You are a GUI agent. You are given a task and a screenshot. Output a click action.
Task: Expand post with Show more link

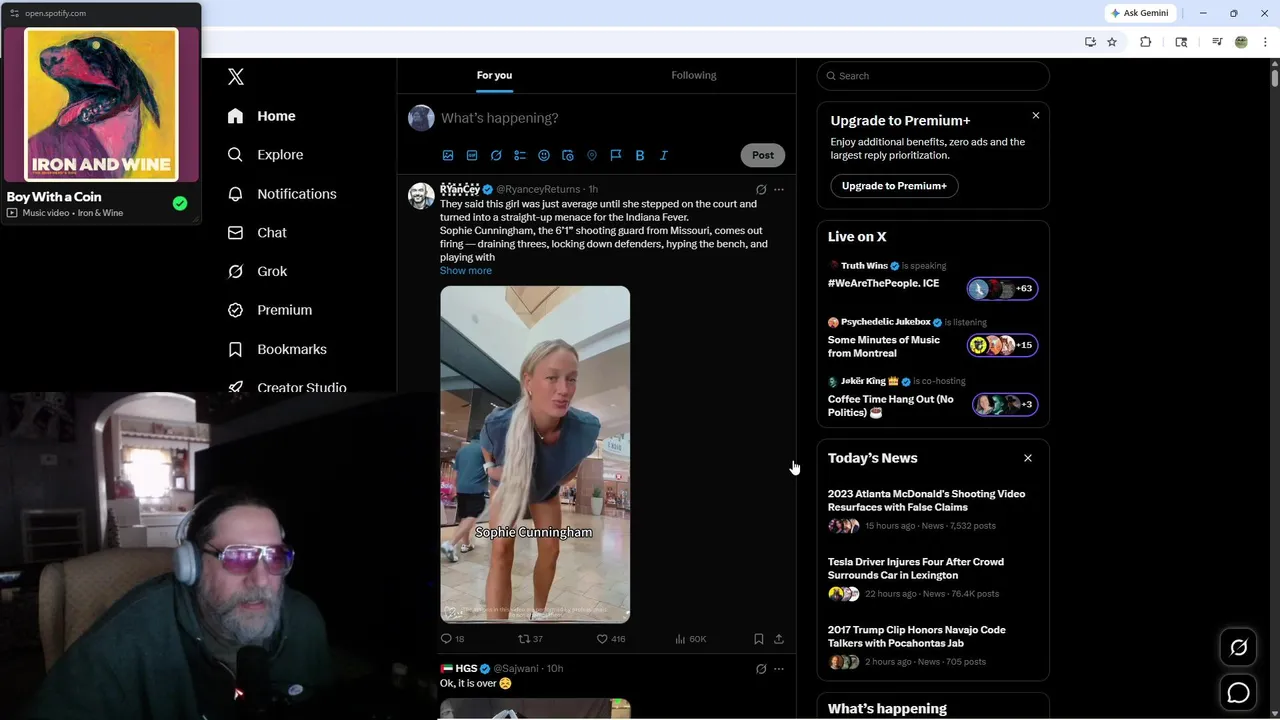466,271
